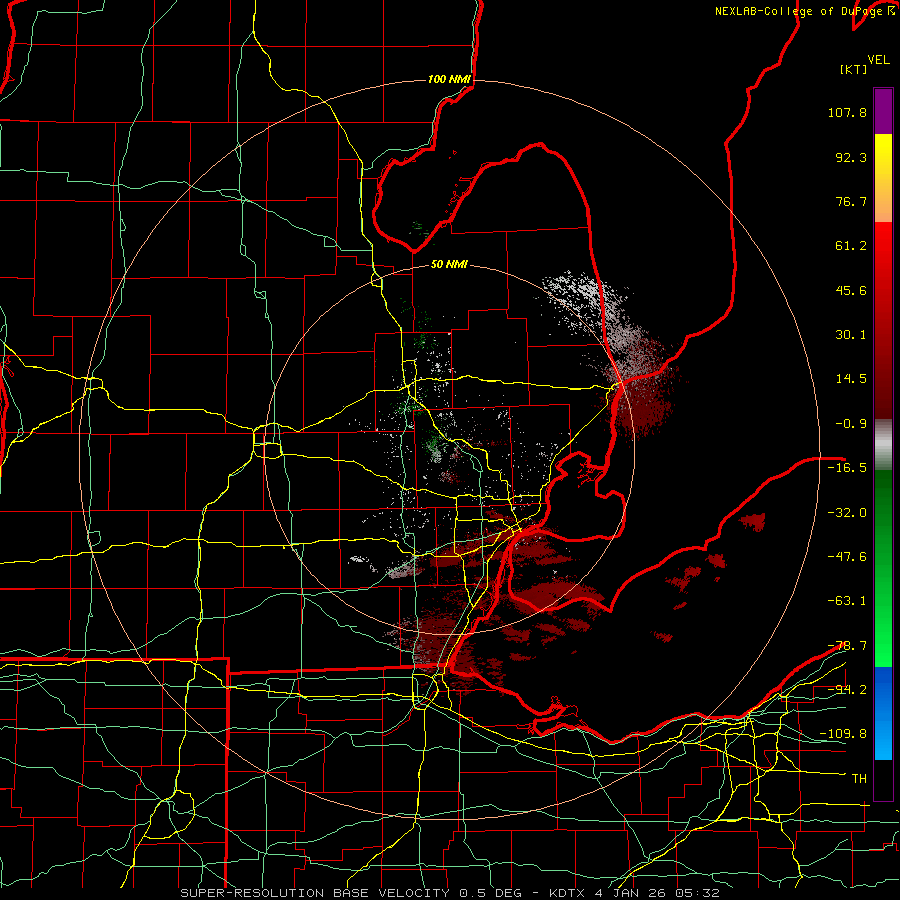This screenshot has height=900, width=900.
Task: Click the VEL legend title
Action: pyautogui.click(x=879, y=60)
